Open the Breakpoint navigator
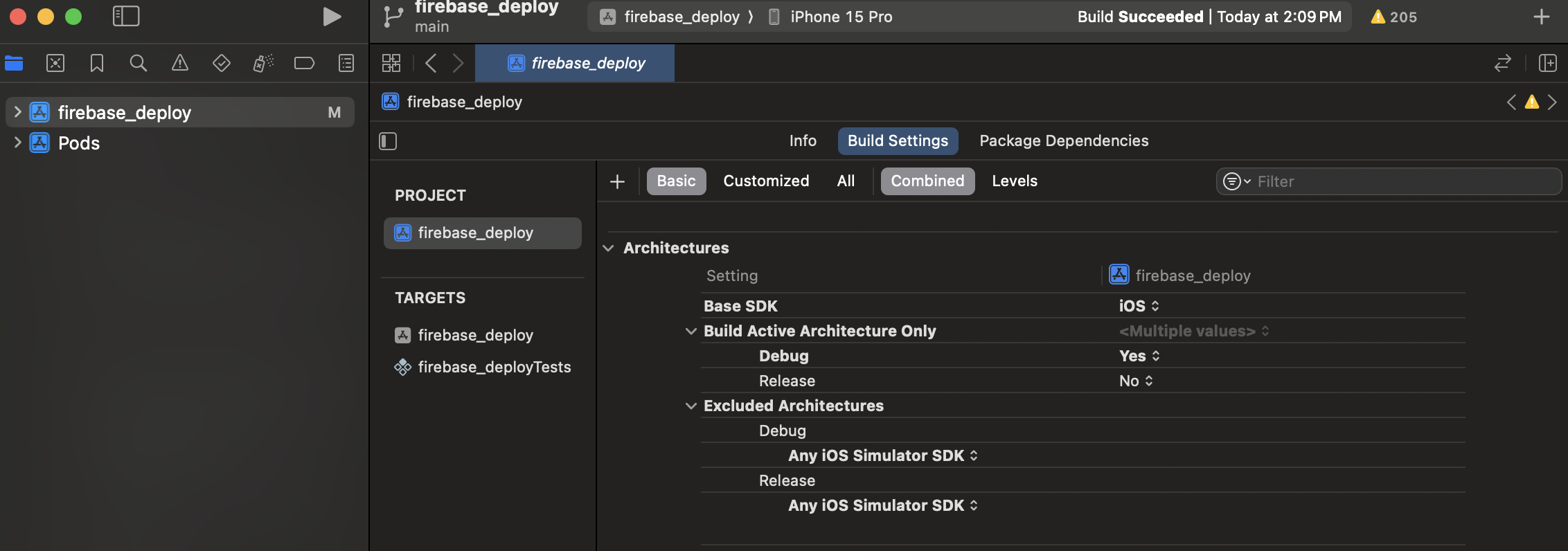This screenshot has height=551, width=1568. coord(305,64)
